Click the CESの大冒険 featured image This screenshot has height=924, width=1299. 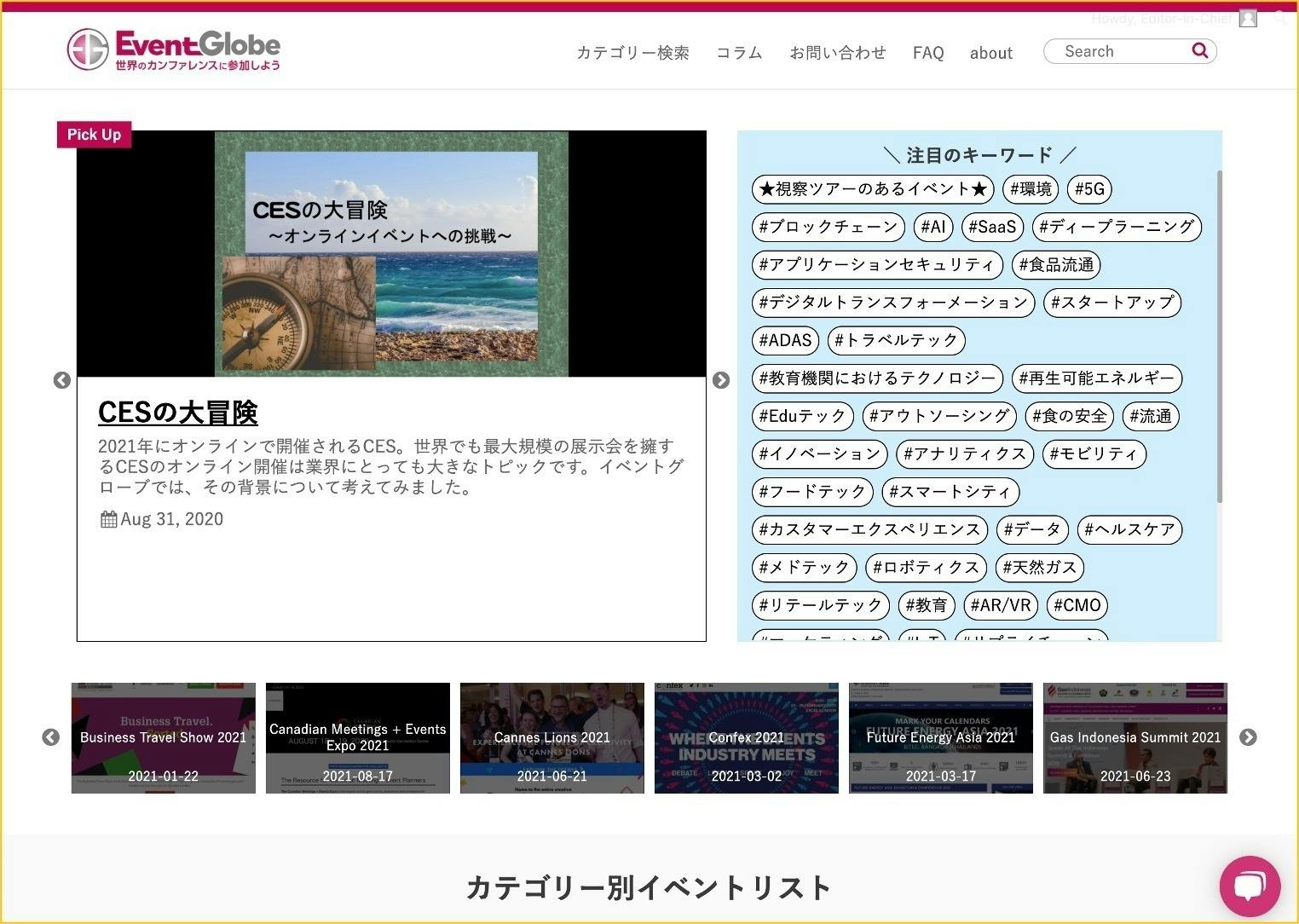click(x=391, y=253)
